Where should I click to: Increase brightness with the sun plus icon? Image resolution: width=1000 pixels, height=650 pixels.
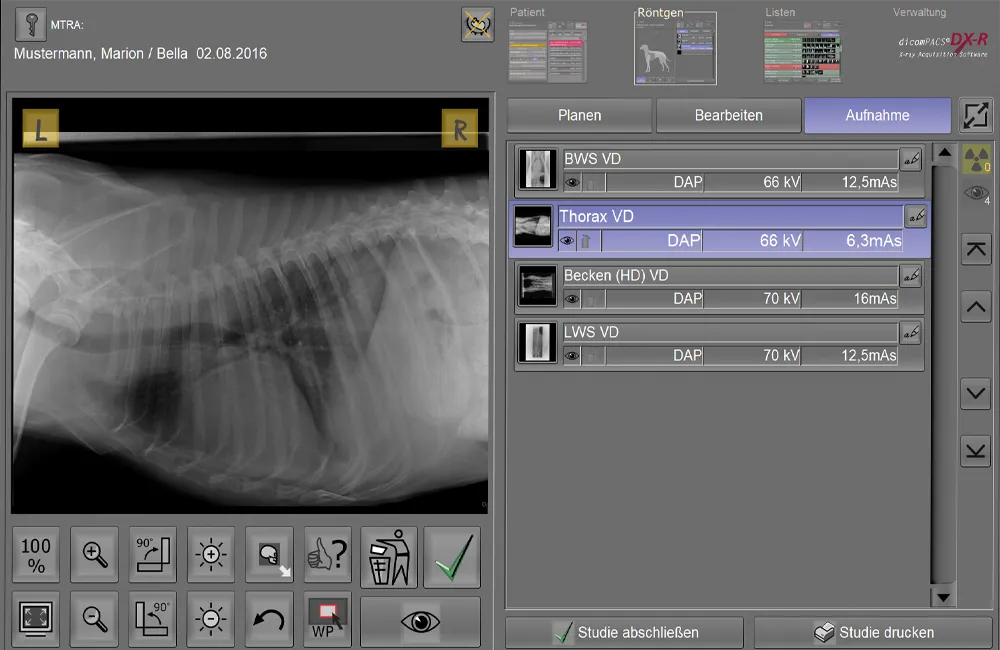coord(211,555)
